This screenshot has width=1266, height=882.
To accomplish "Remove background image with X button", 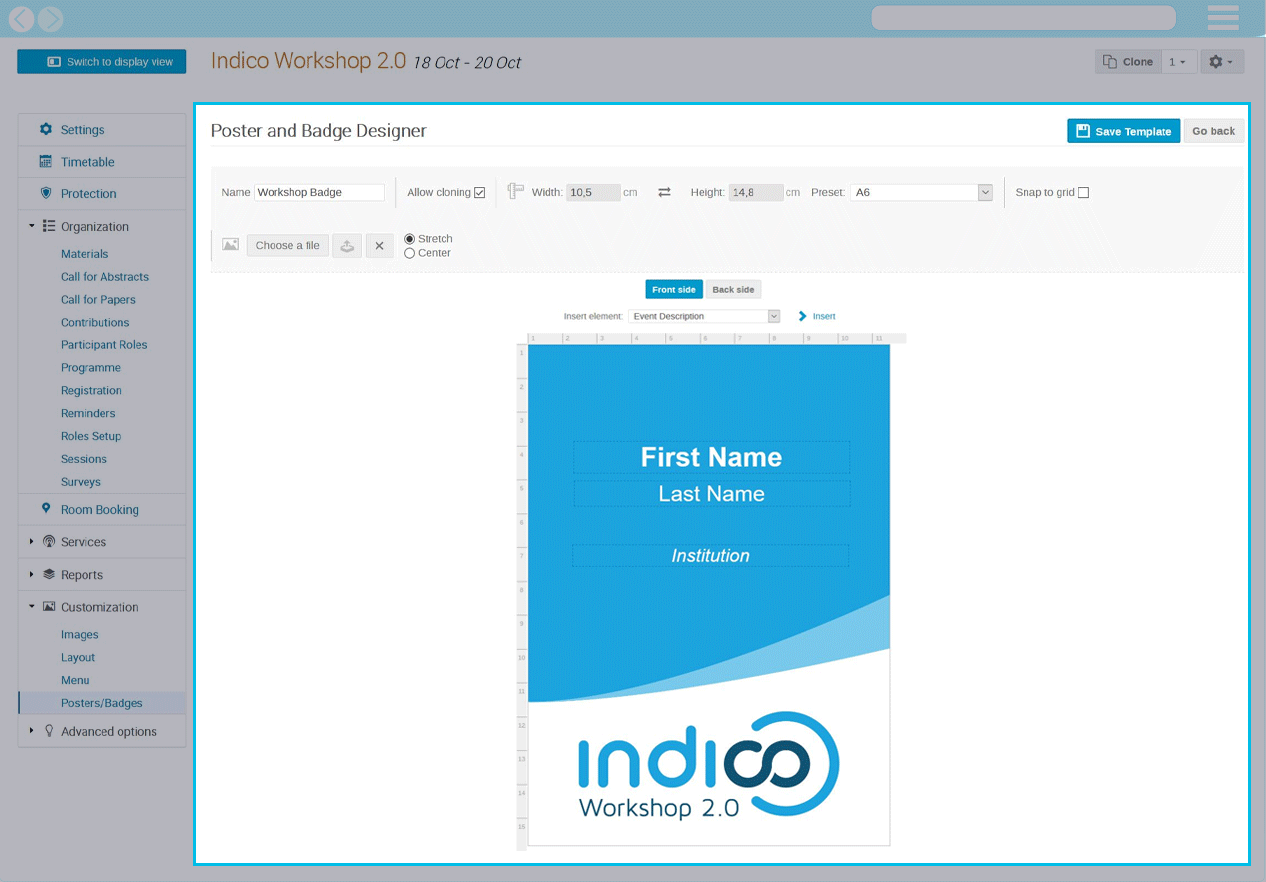I will (379, 246).
